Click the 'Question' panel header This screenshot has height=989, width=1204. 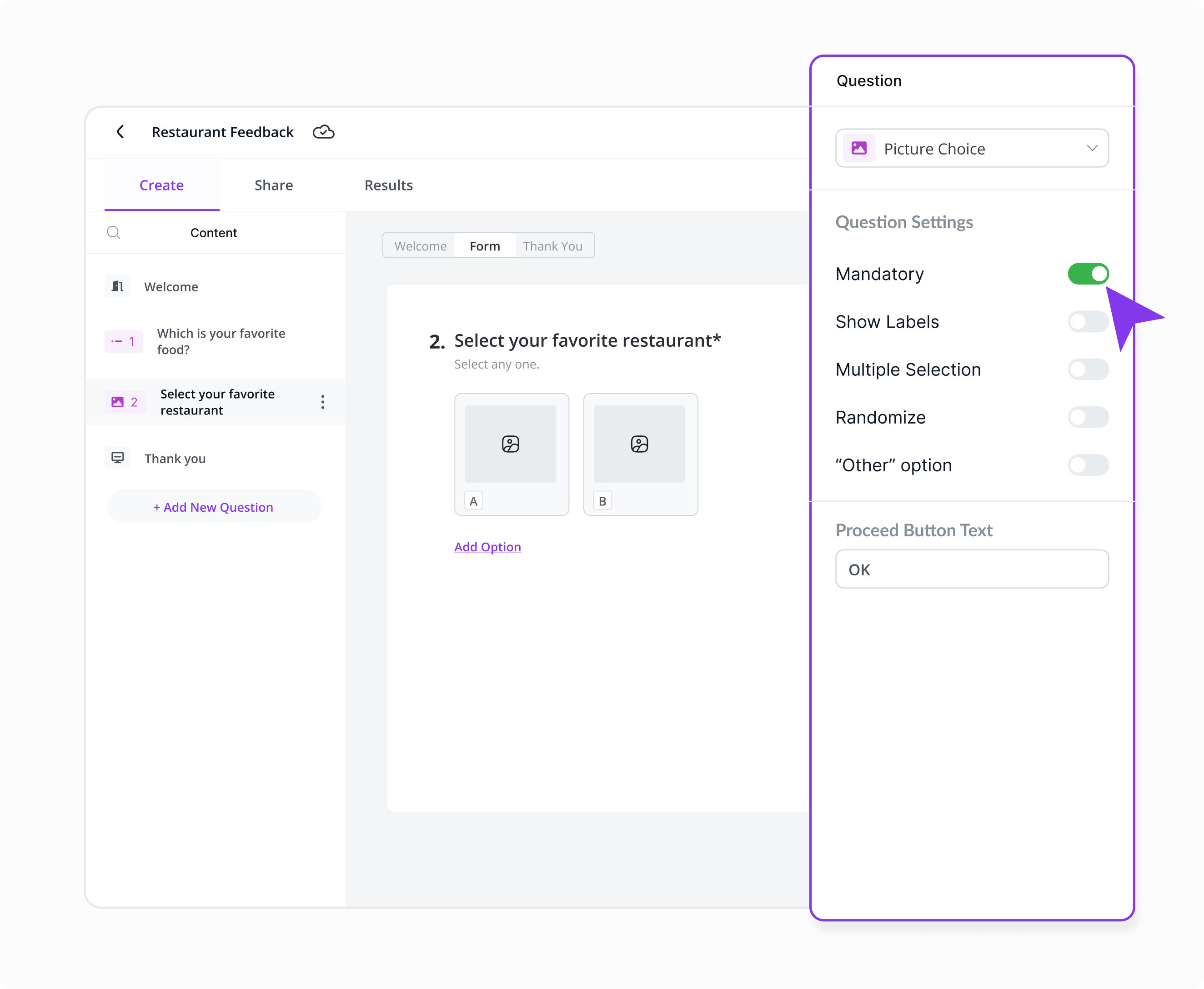pos(869,81)
